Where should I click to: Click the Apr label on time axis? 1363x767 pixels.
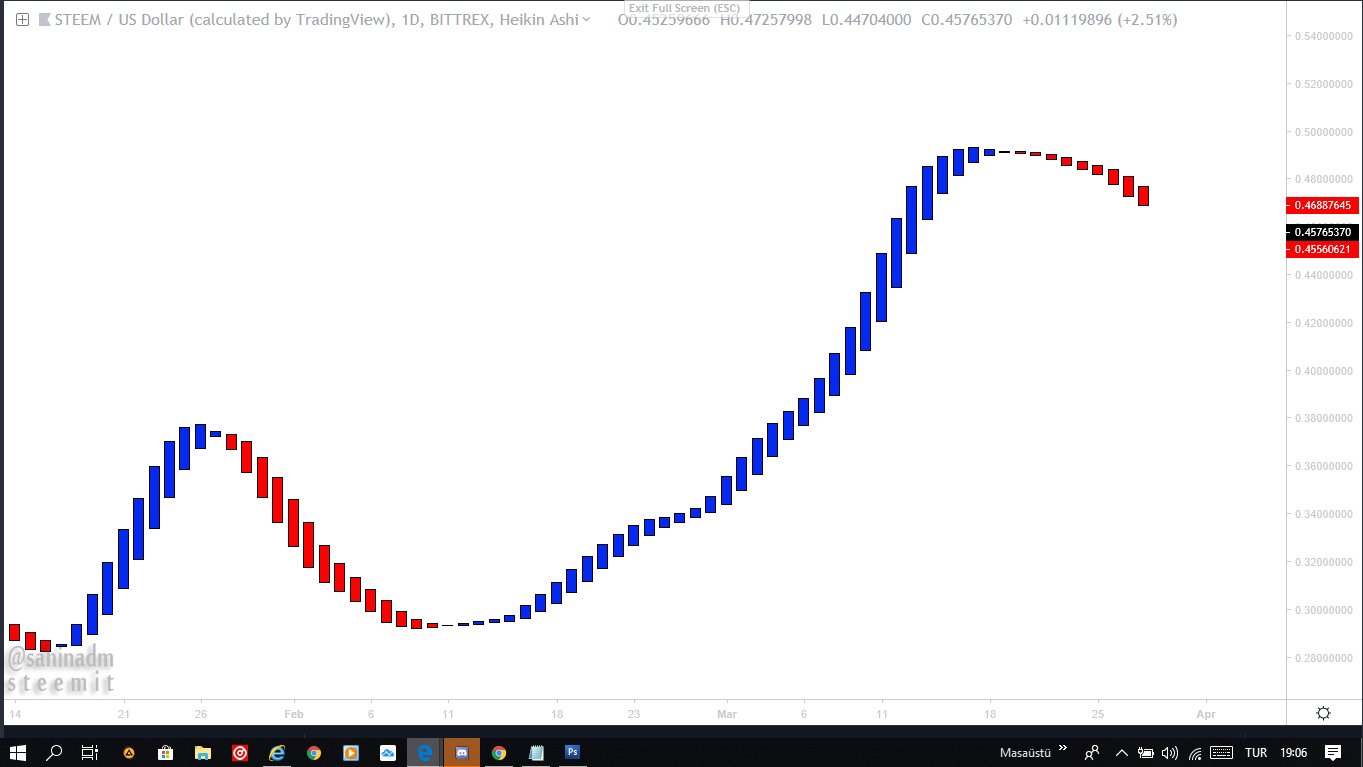(x=1206, y=714)
